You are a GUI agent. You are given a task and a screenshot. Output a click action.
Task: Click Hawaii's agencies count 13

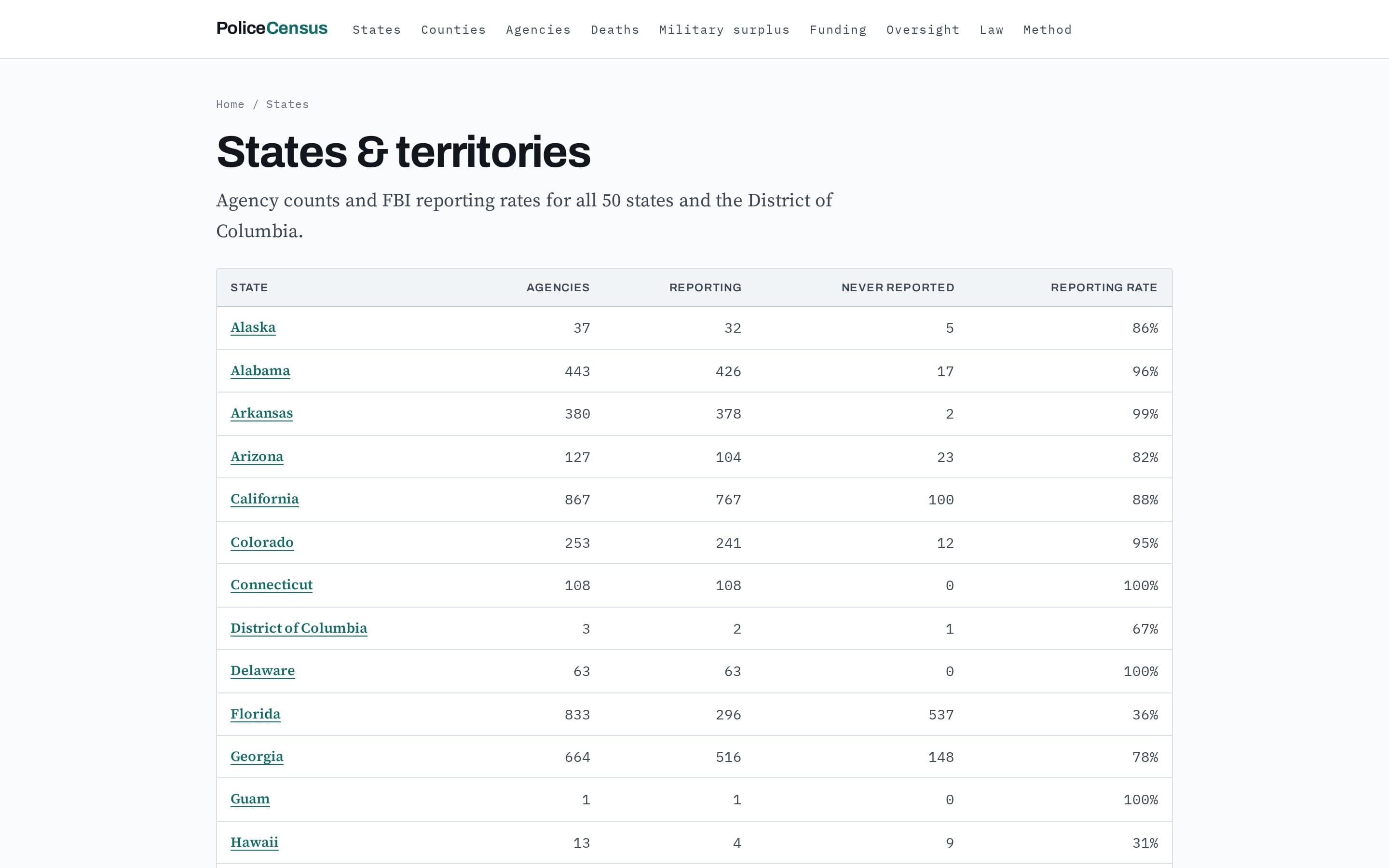[582, 844]
